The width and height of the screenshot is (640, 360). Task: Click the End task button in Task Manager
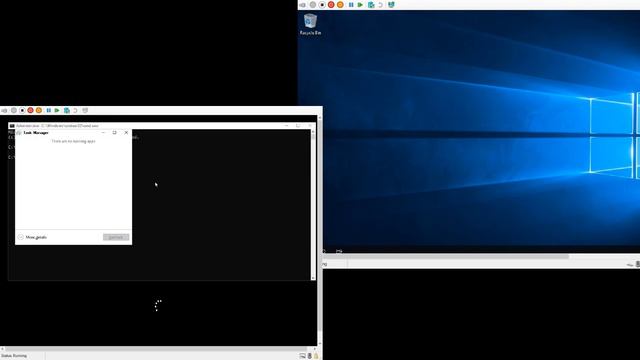pyautogui.click(x=116, y=237)
